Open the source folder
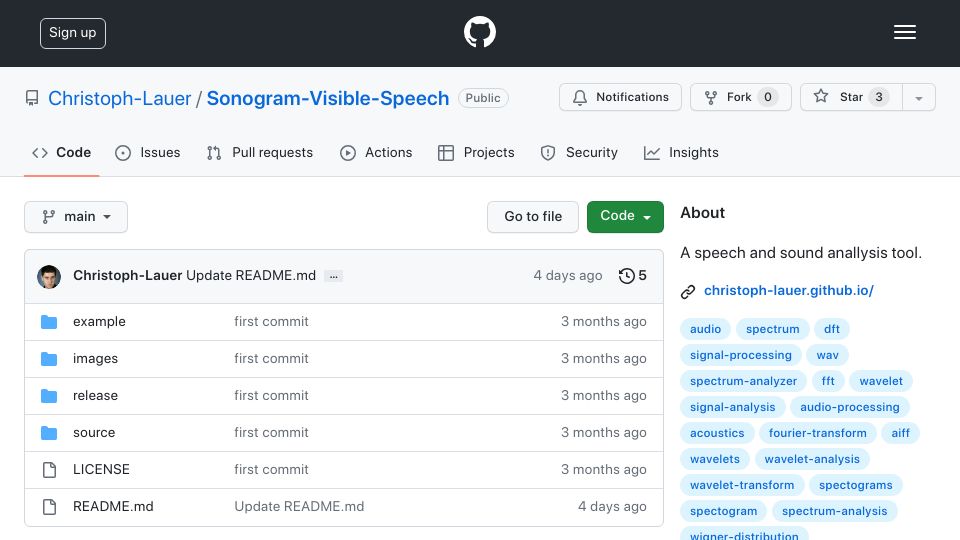 click(x=94, y=433)
